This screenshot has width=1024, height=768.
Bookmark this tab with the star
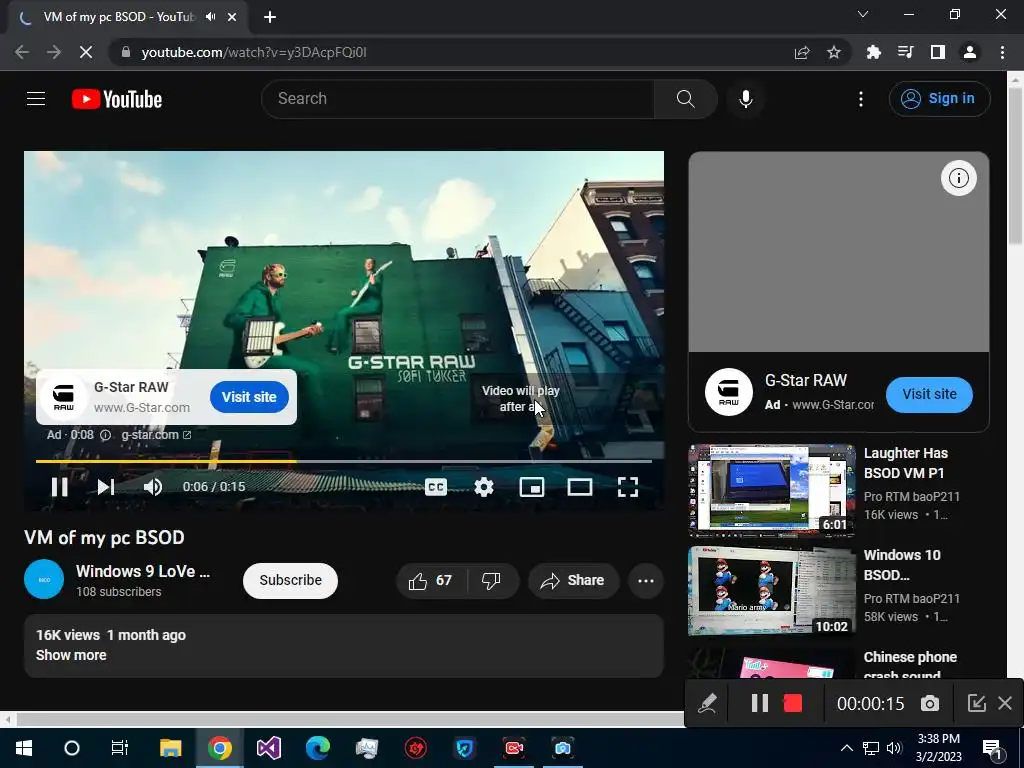coord(833,52)
